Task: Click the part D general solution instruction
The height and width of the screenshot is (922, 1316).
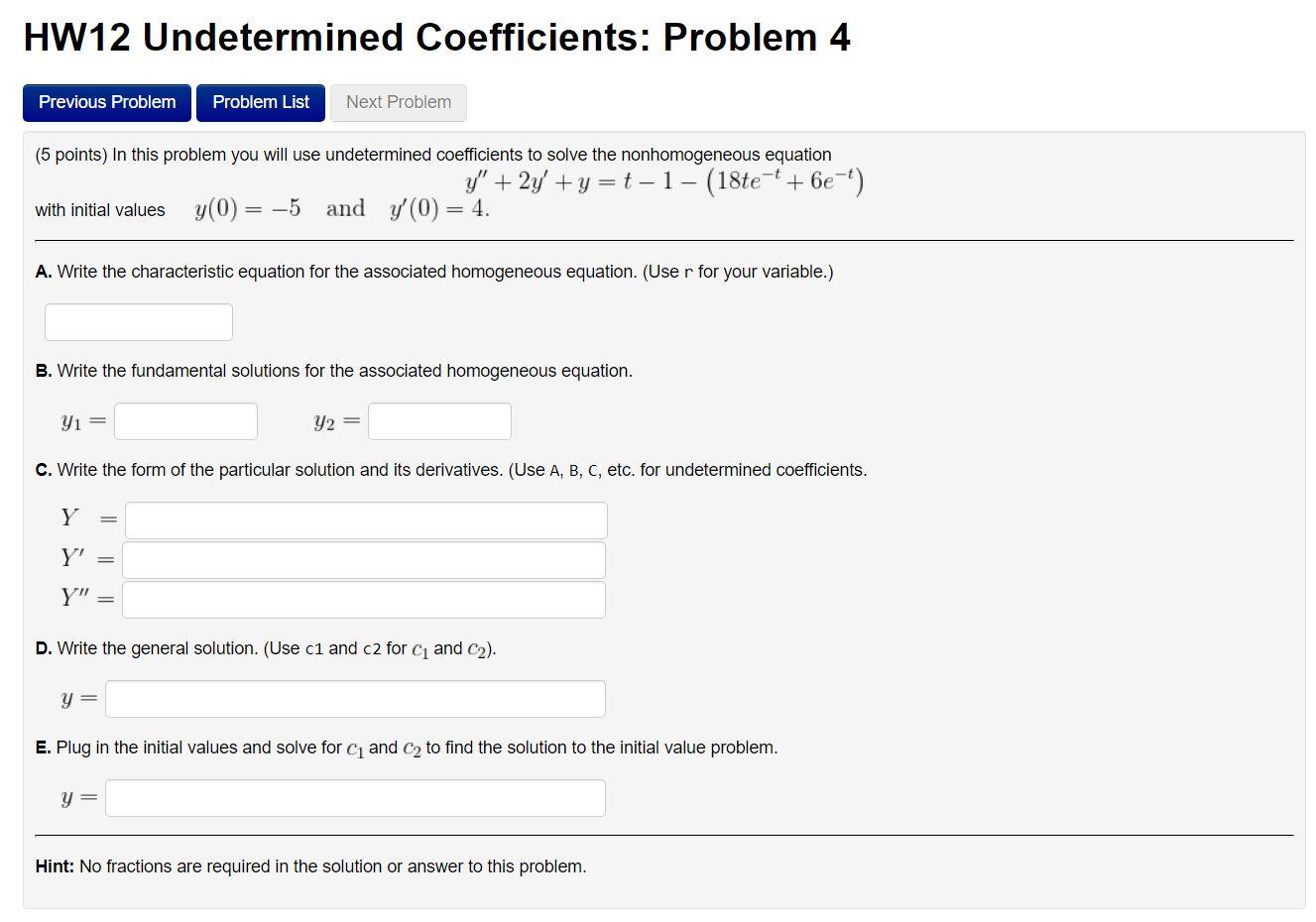Action: click(x=264, y=647)
